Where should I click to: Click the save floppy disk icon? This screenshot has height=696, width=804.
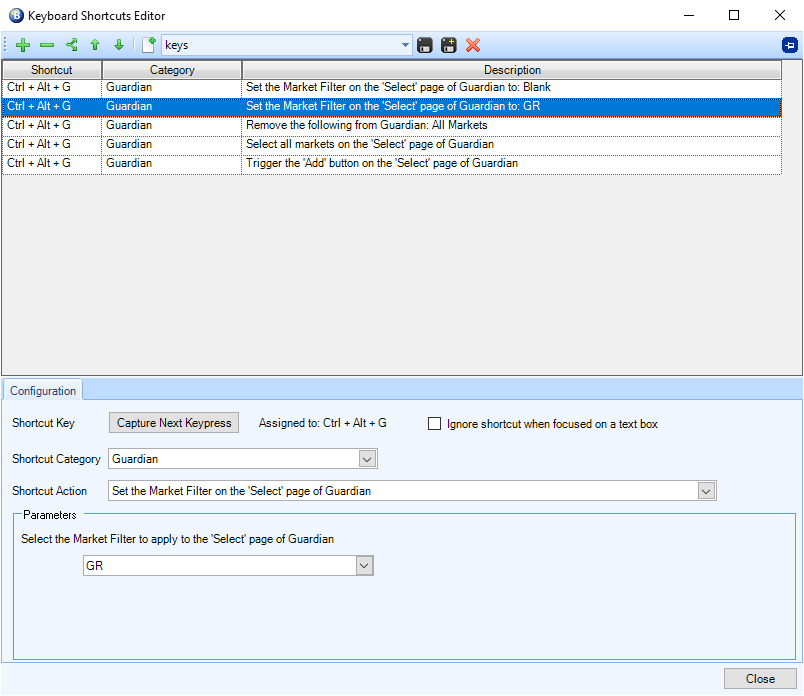tap(425, 45)
